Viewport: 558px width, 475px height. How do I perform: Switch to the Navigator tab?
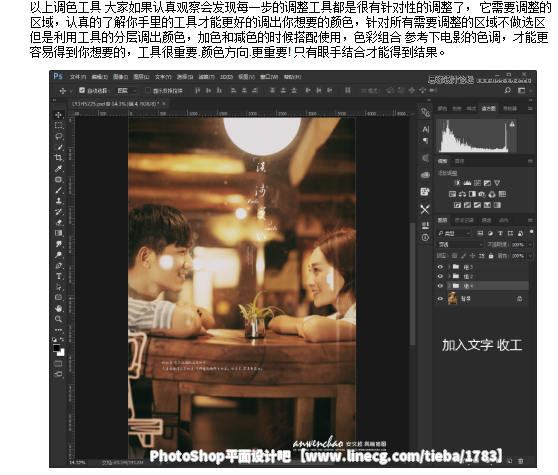click(x=510, y=109)
